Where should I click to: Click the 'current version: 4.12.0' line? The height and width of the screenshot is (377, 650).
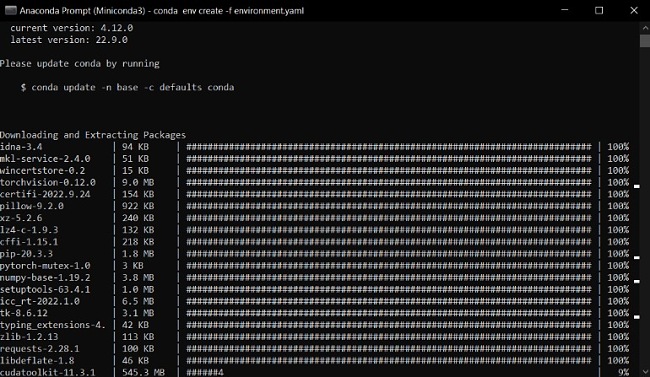coord(72,28)
